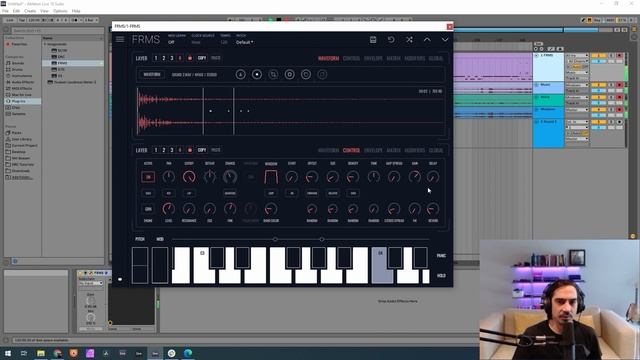Open the Create menu in Ableton

pos(30,11)
